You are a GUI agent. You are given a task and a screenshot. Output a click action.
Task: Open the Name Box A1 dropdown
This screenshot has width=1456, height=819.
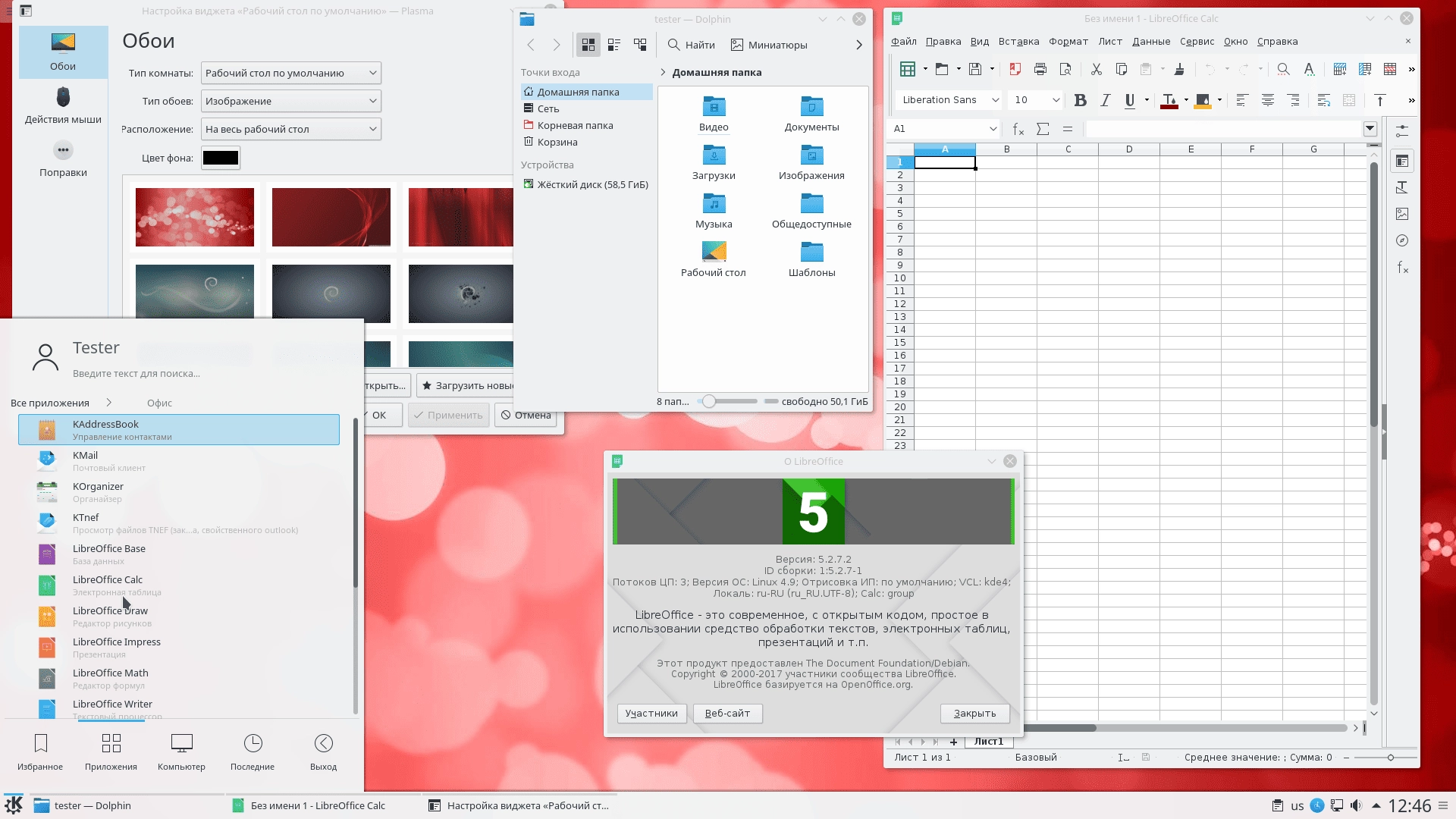coord(993,129)
